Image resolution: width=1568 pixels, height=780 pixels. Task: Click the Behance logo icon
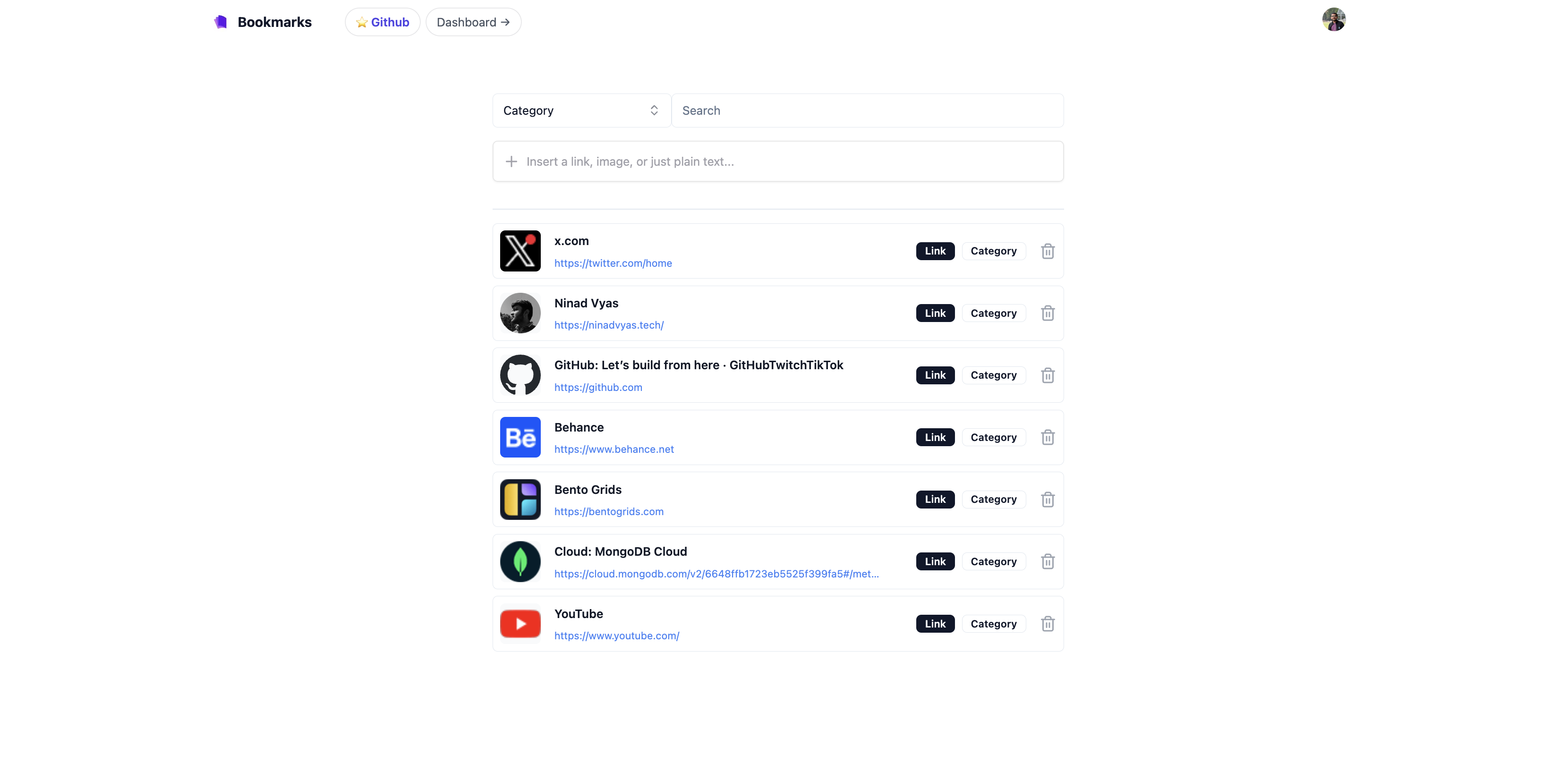[x=520, y=437]
